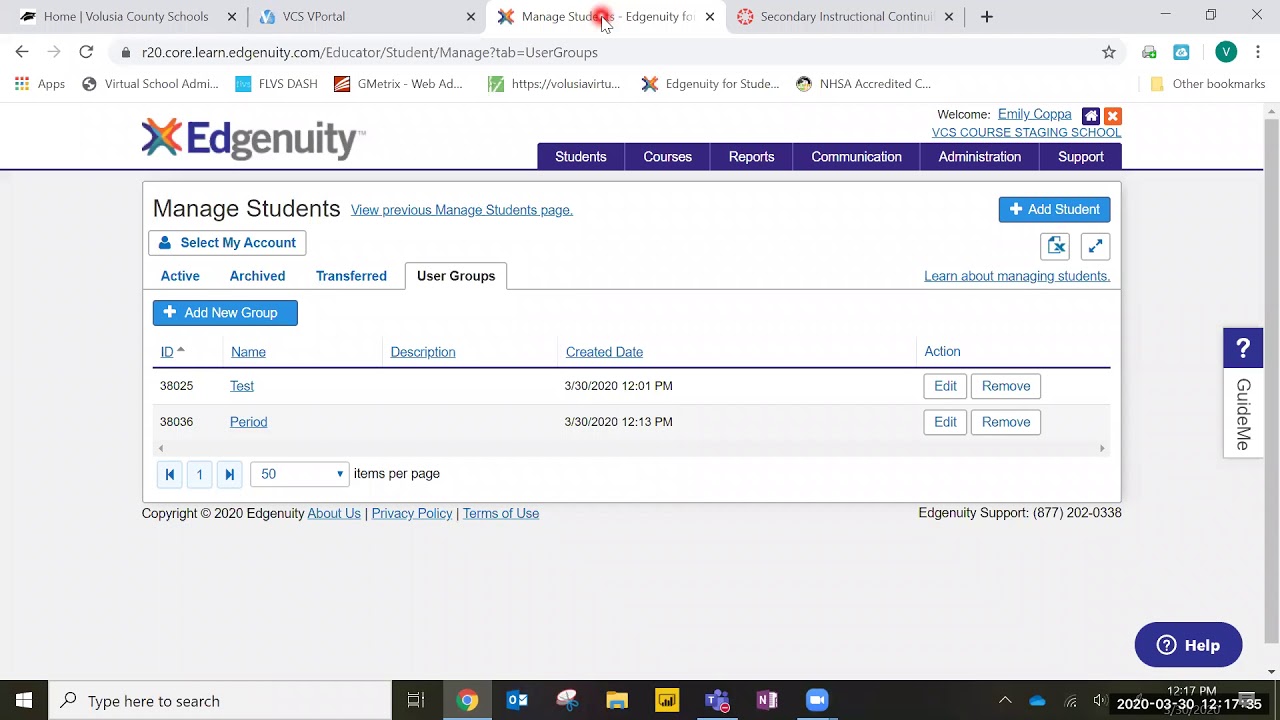The height and width of the screenshot is (720, 1280).
Task: Open the Support menu
Action: (1081, 157)
